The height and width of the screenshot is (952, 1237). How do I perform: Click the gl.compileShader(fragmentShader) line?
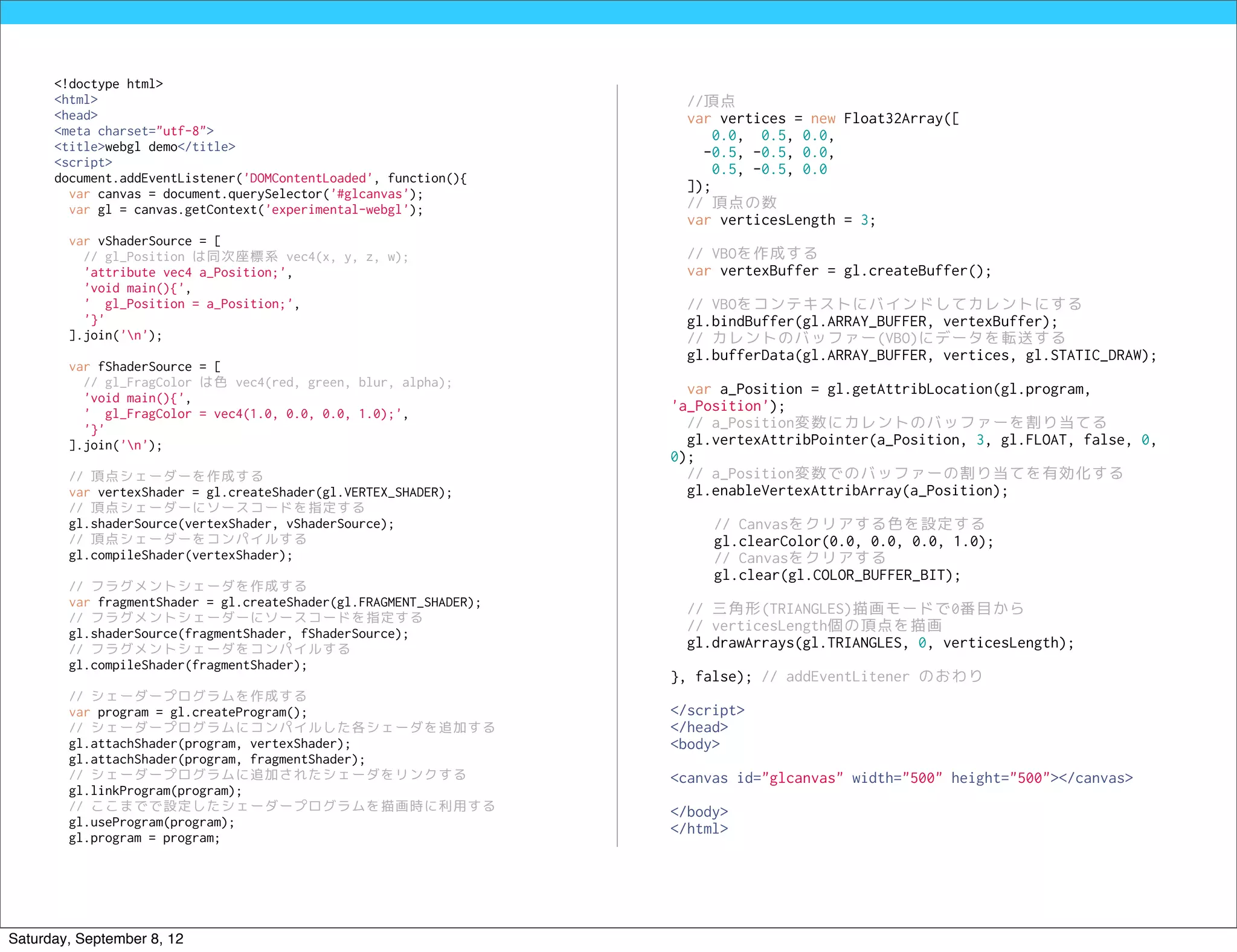(188, 665)
